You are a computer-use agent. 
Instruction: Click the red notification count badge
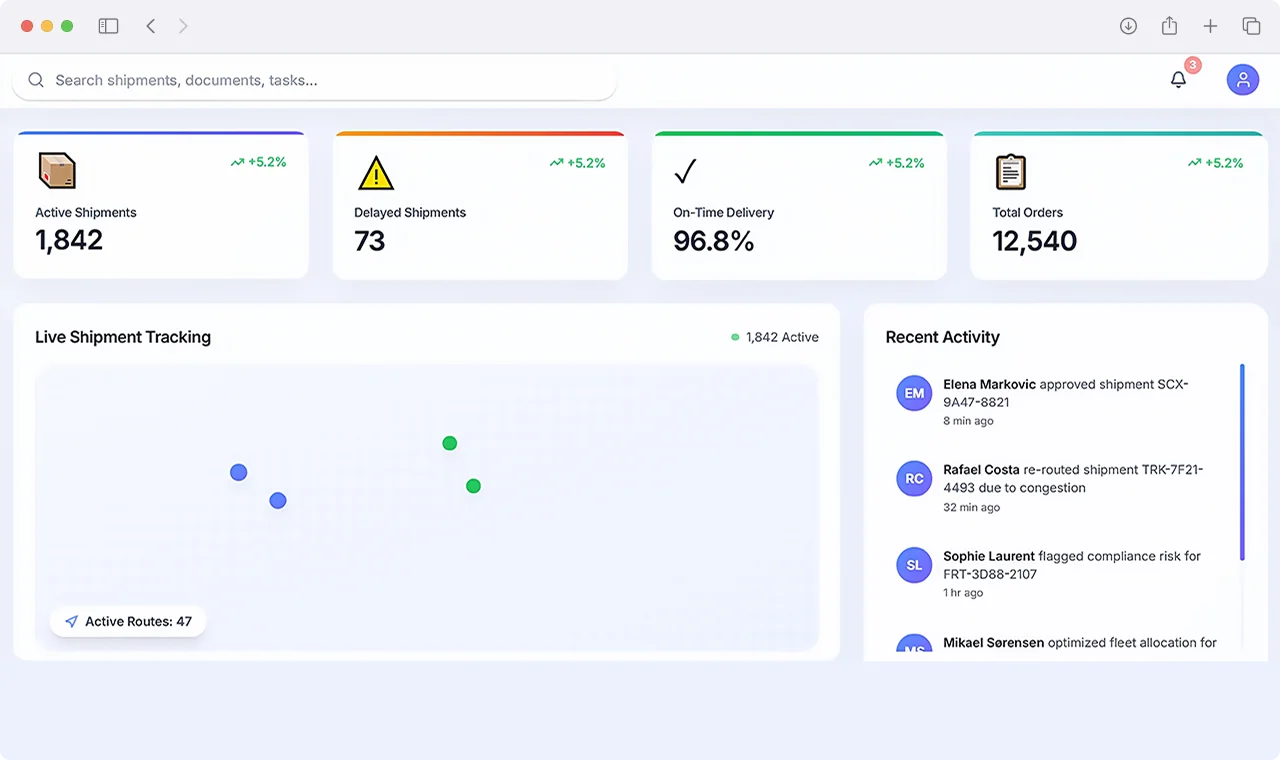(x=1192, y=65)
